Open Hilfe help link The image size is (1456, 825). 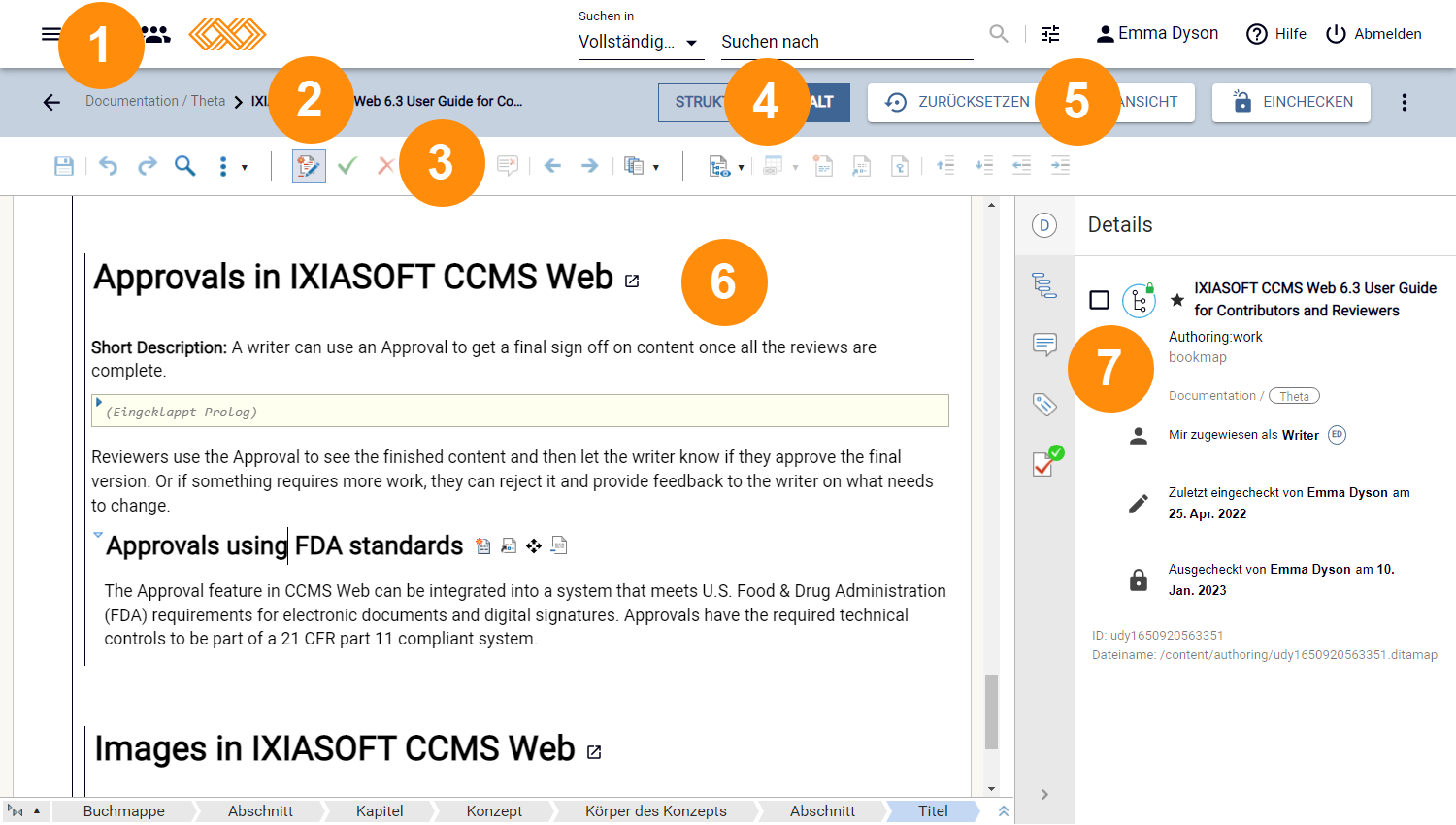(1276, 34)
